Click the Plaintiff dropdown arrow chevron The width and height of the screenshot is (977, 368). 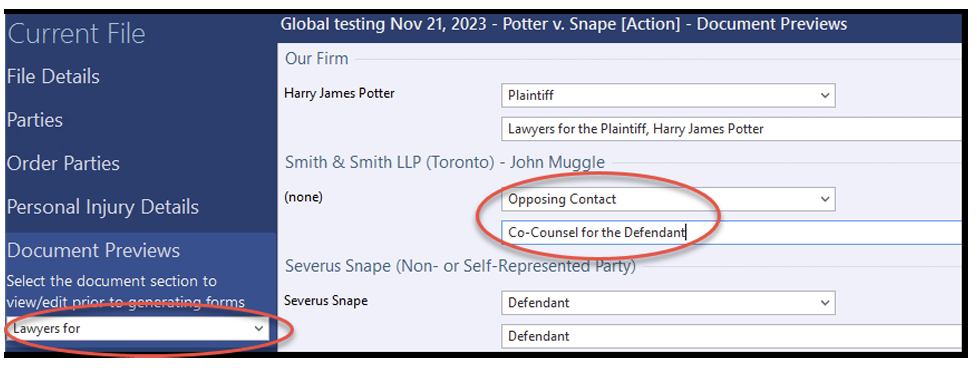pyautogui.click(x=825, y=96)
